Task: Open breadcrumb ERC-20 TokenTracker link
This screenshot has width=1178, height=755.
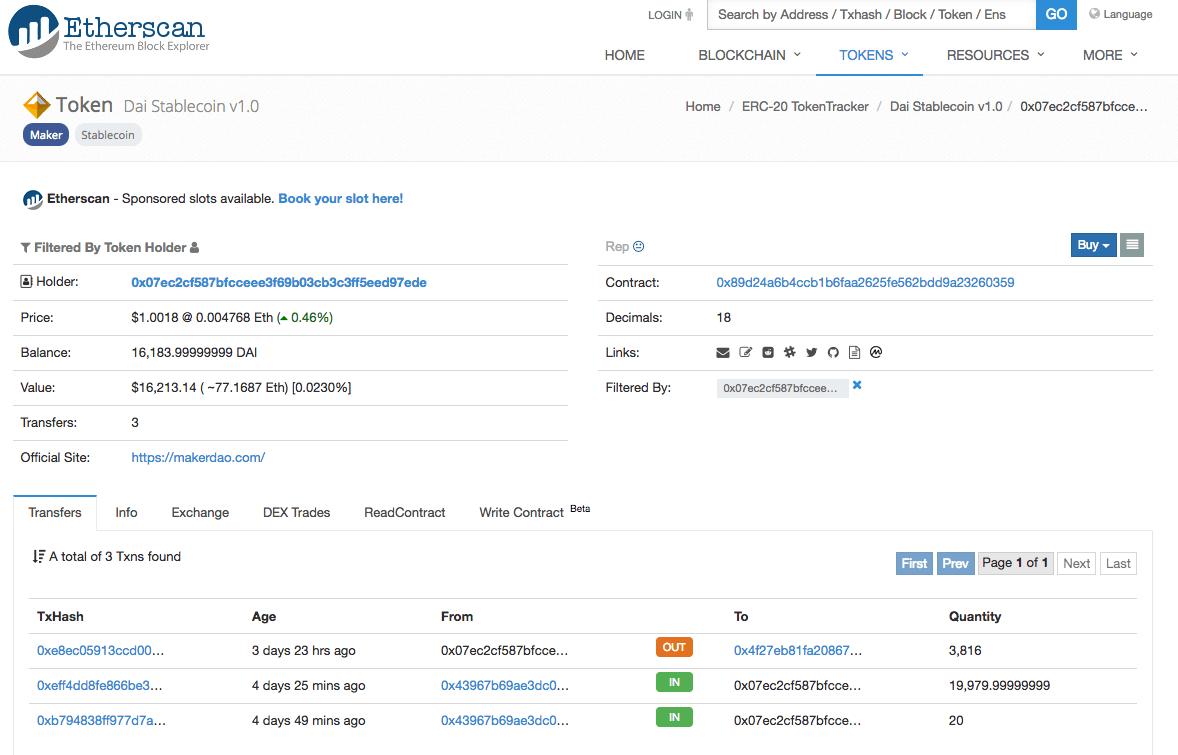Action: 805,107
